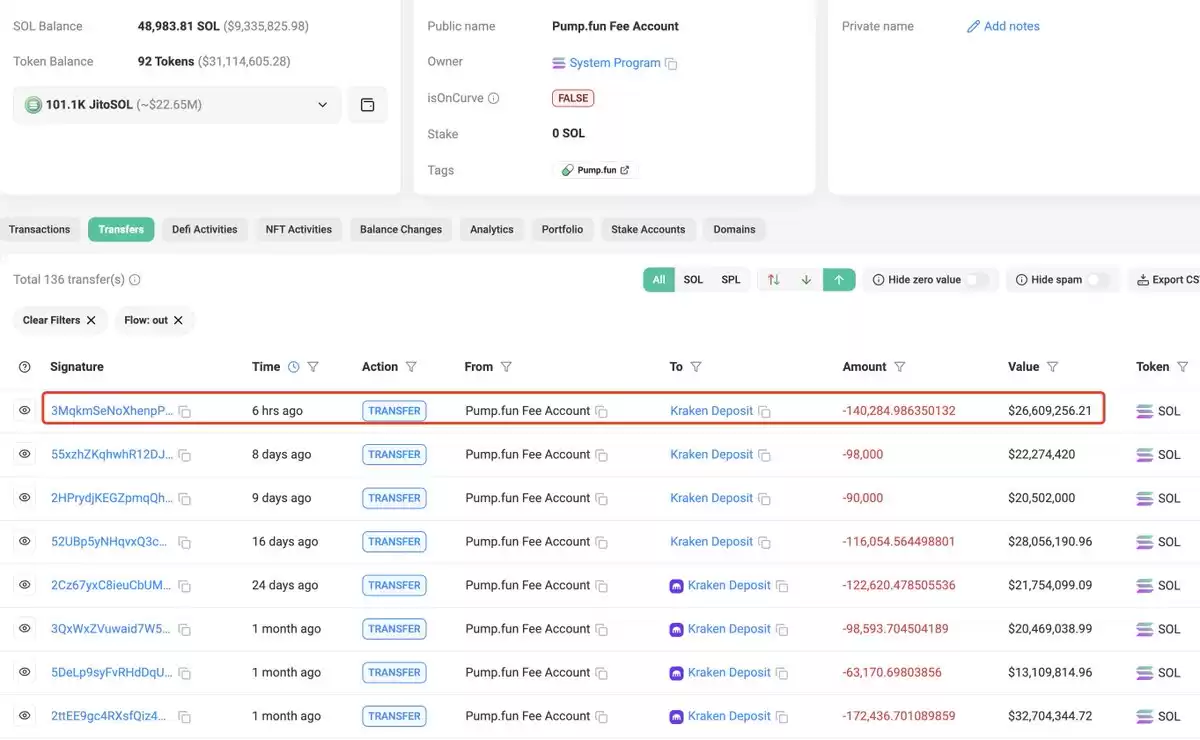The height and width of the screenshot is (740, 1200).
Task: Copy the 2Cz67yxC8ieuCbUM signature
Action: click(185, 586)
